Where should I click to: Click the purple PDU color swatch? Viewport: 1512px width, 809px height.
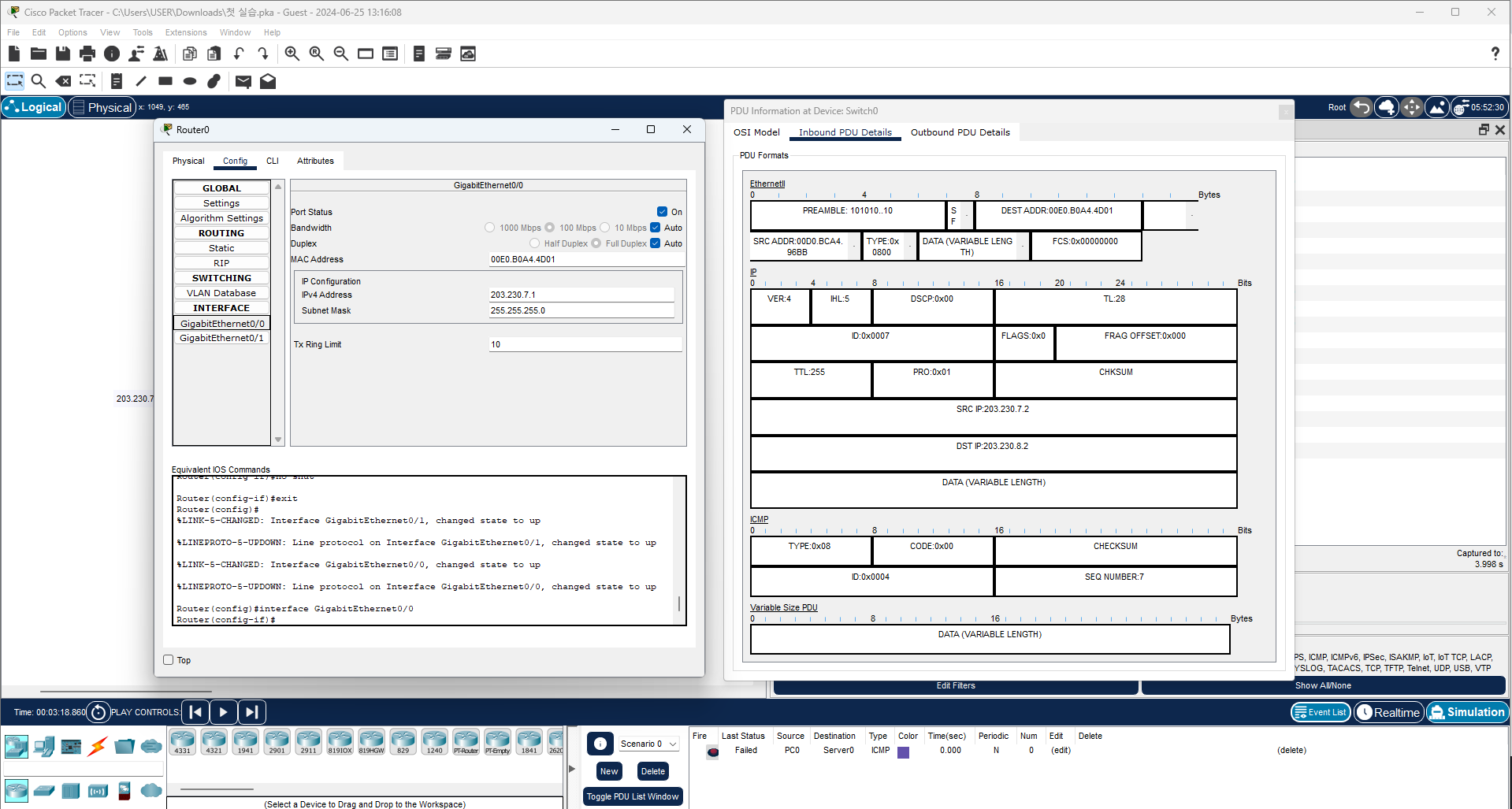point(904,752)
